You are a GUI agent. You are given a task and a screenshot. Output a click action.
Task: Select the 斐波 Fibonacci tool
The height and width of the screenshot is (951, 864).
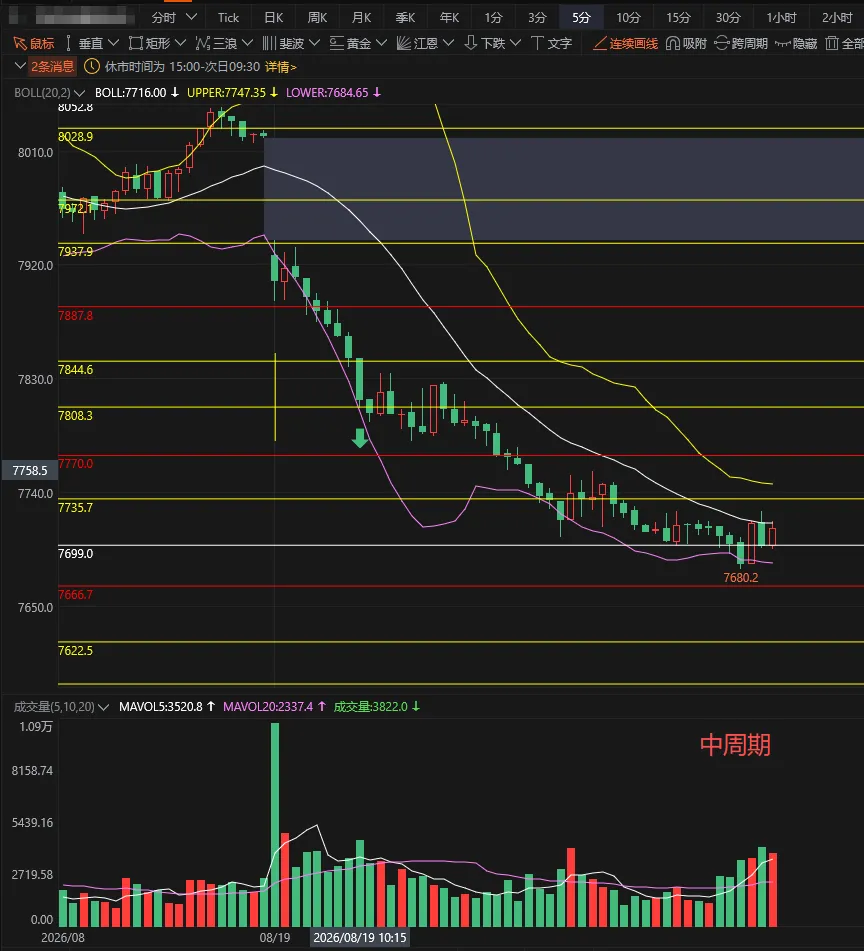point(283,44)
